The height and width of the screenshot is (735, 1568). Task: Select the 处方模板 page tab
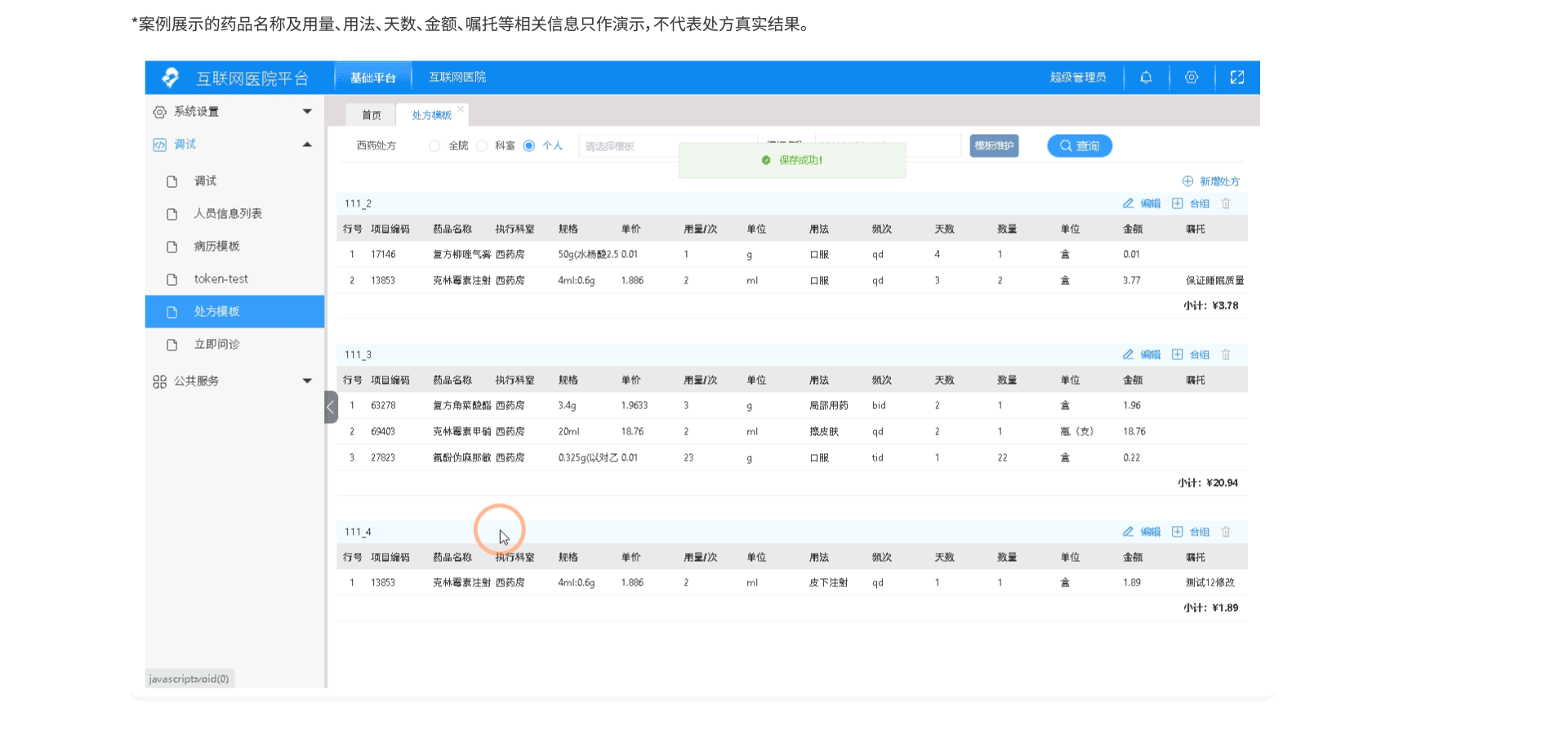click(x=431, y=115)
